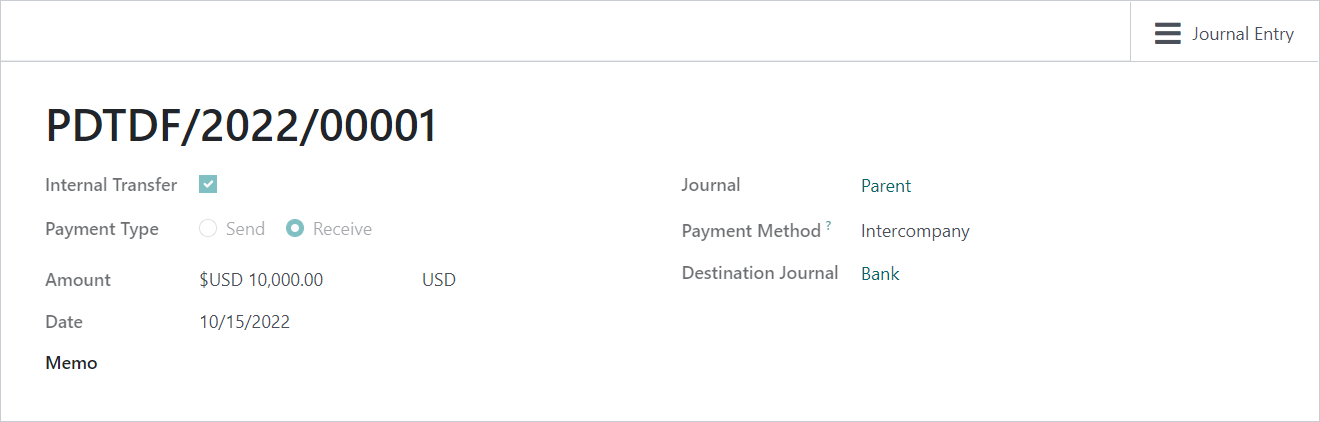Screen dimensions: 1320x422
Task: Toggle the Internal Transfer checkbox
Action: 208,184
